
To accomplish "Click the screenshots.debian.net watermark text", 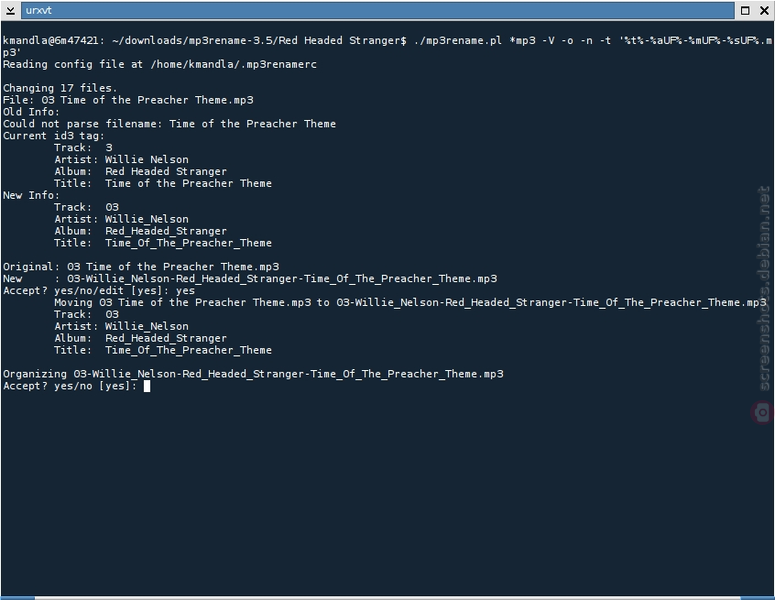I will tap(764, 289).
